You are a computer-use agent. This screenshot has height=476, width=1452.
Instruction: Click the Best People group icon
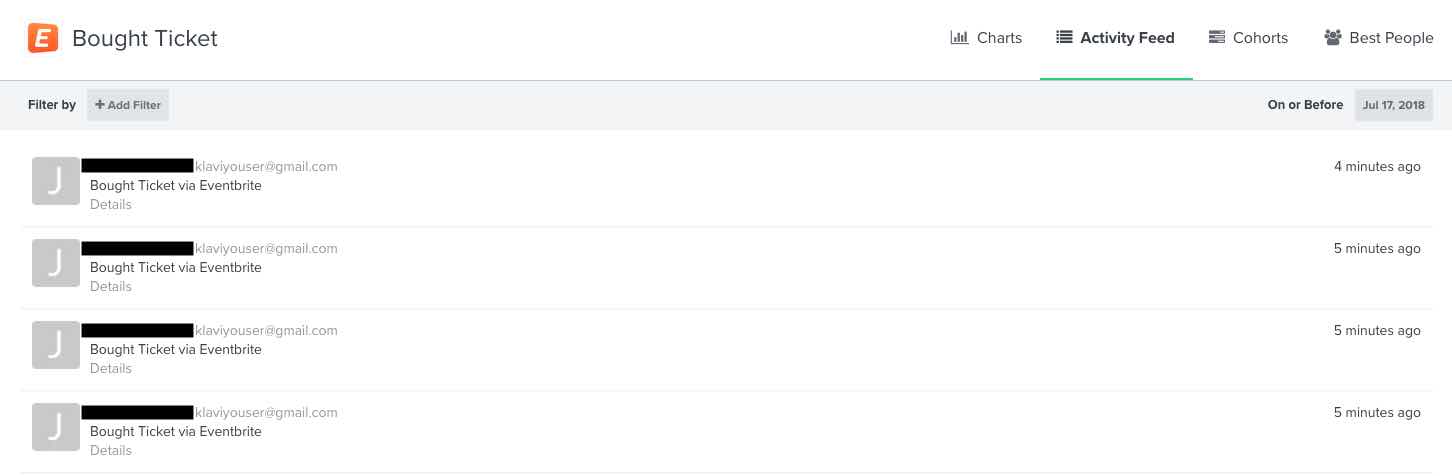click(x=1332, y=38)
